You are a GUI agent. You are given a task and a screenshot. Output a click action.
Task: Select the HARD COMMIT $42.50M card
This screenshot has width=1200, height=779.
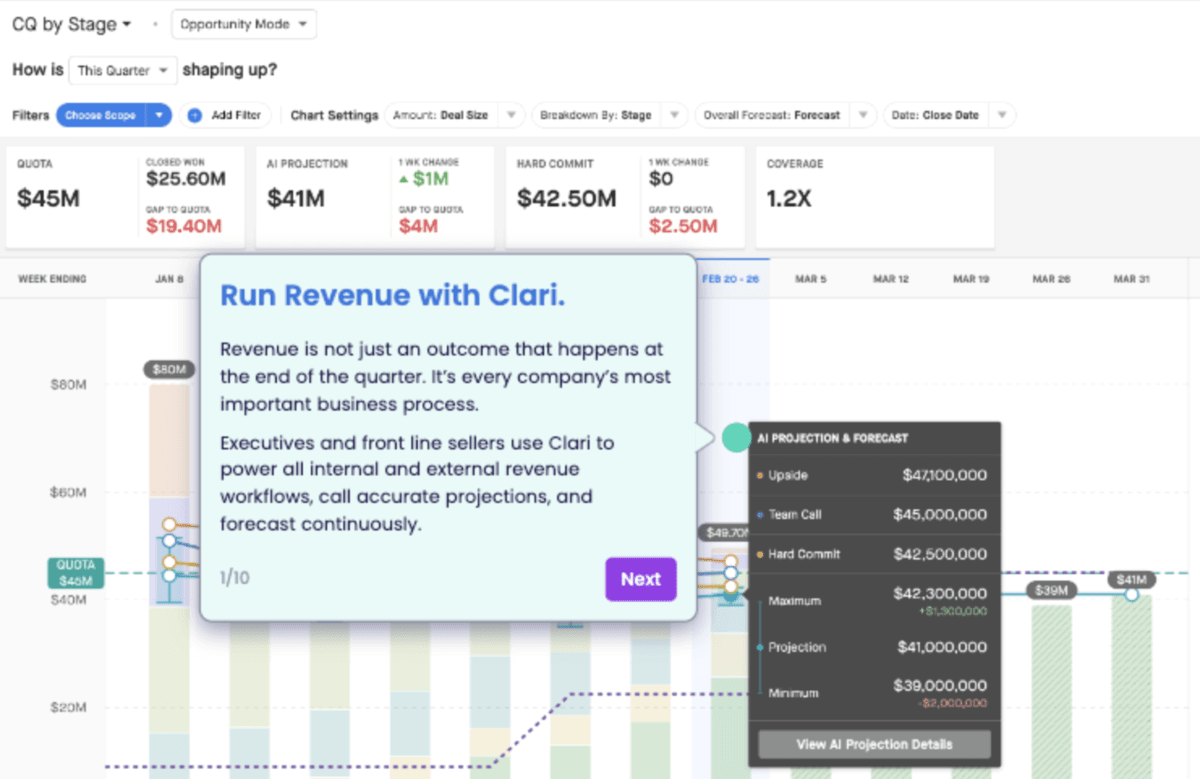click(x=625, y=198)
